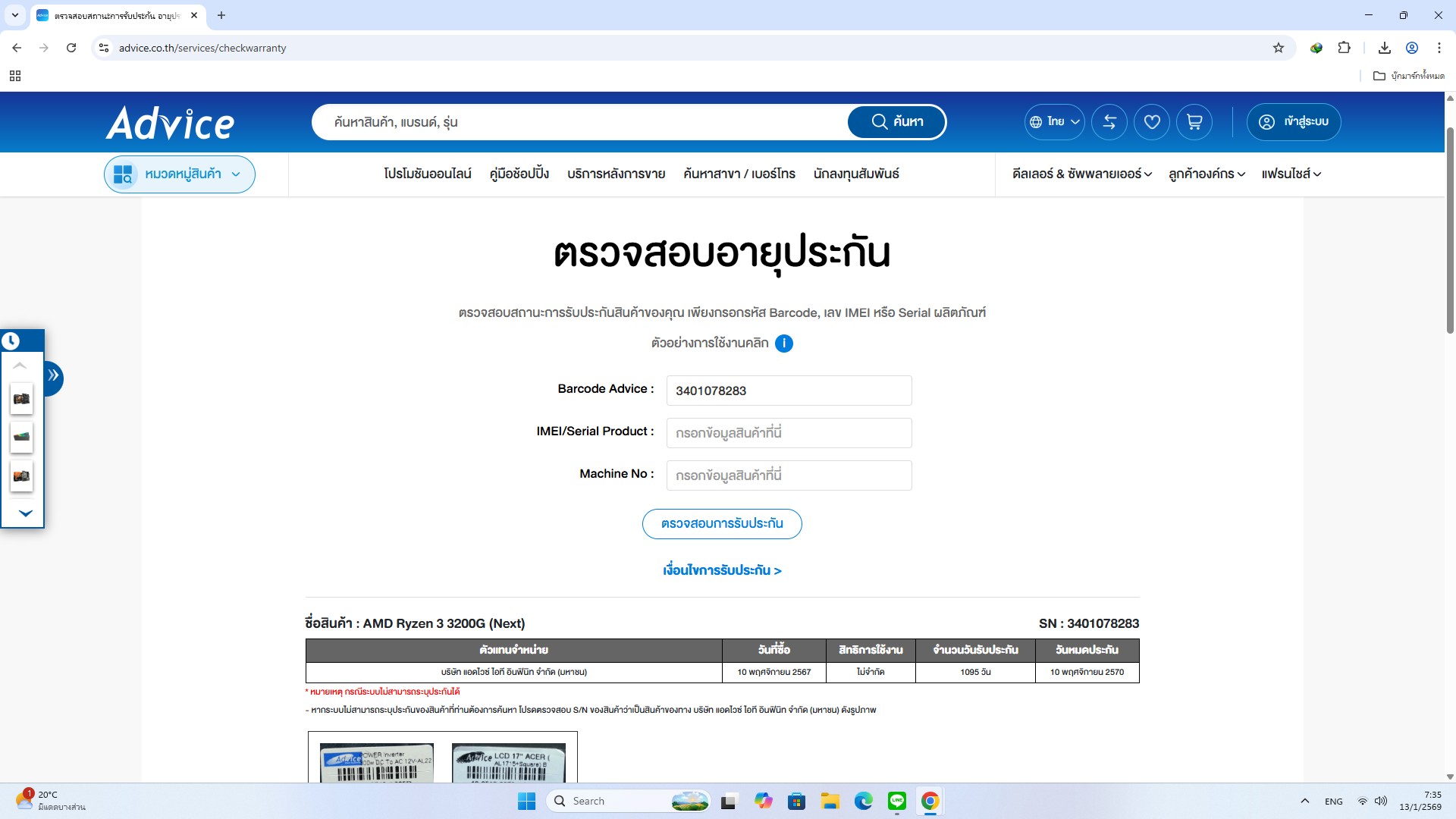The image size is (1456, 819).
Task: Expand the ลูกค้าองค์กร menu
Action: tap(1206, 174)
